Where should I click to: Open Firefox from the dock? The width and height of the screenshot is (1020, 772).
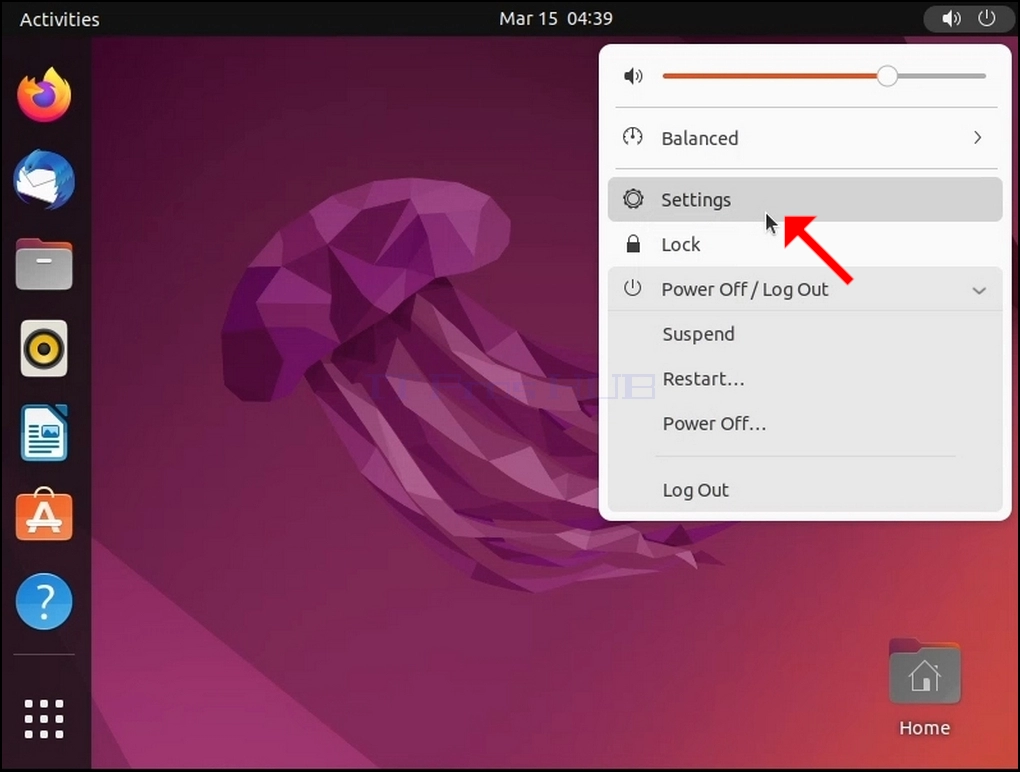click(x=44, y=96)
